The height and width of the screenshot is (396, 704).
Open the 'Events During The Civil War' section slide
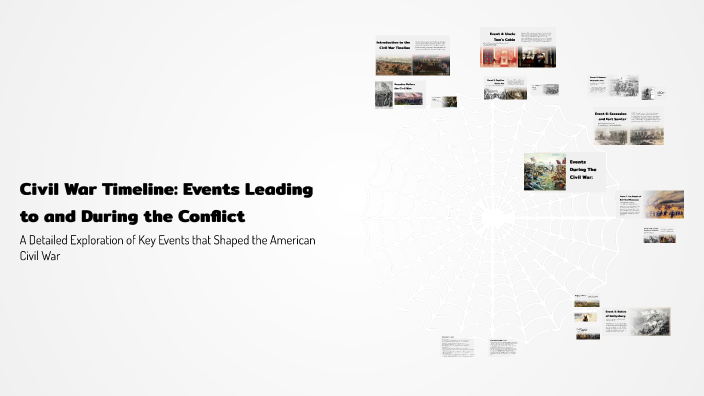pos(565,172)
